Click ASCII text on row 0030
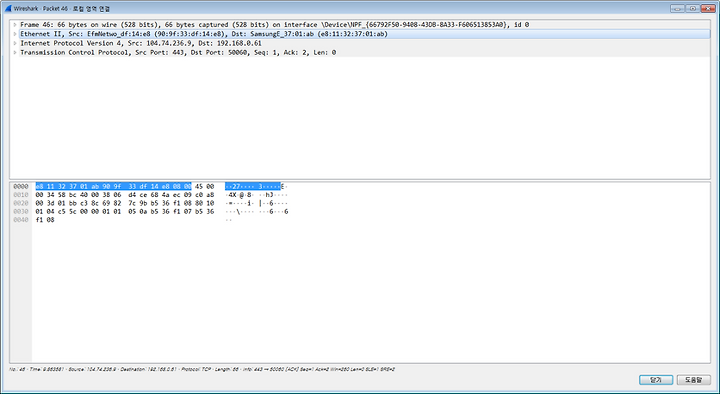Image resolution: width=720 pixels, height=394 pixels. pos(256,212)
